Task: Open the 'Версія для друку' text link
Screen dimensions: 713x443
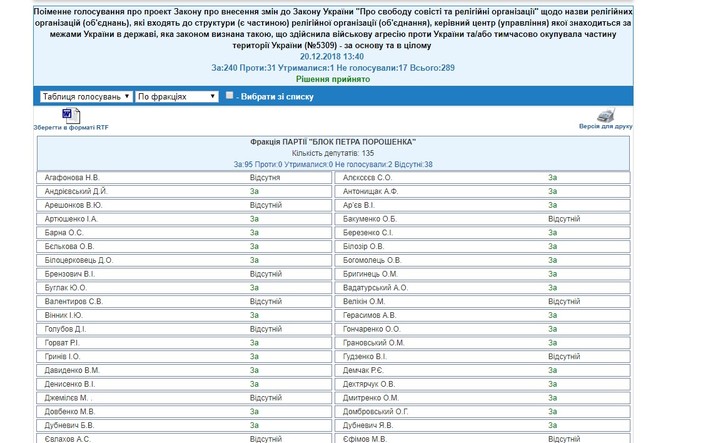Action: 605,127
